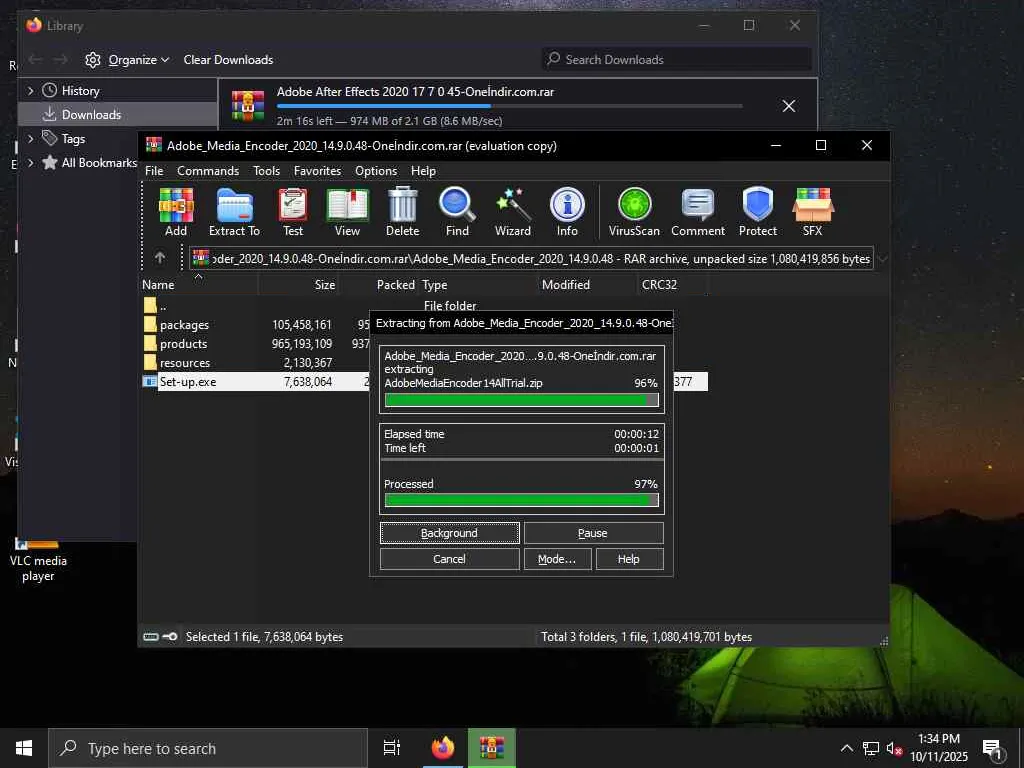Select Downloads in the Library sidebar
Viewport: 1024px width, 768px height.
pyautogui.click(x=118, y=114)
